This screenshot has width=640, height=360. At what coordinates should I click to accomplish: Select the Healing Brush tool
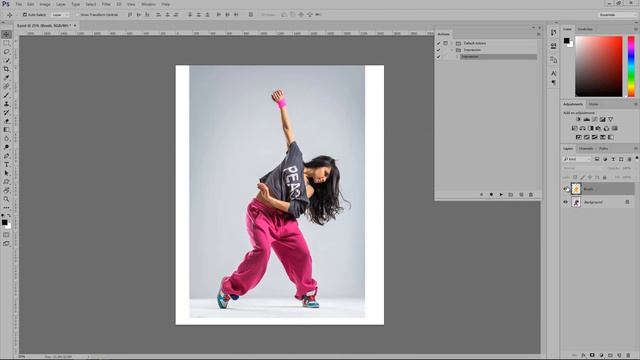6,87
